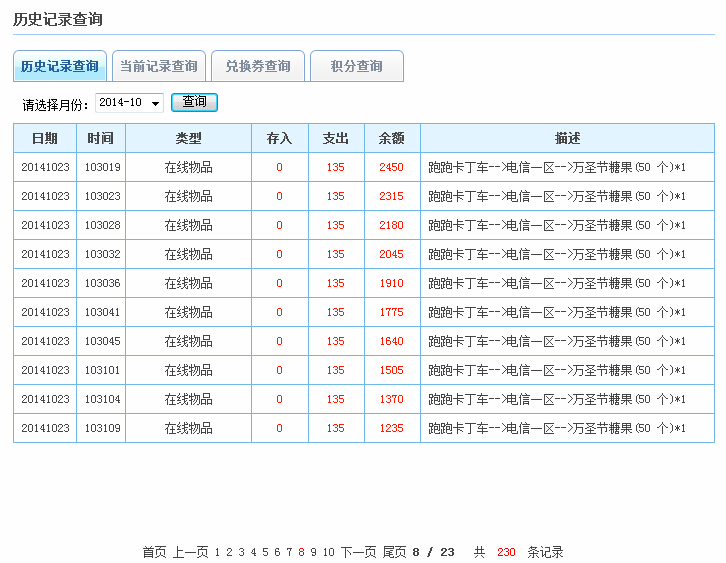Jump to 尾页 in pagination
The height and width of the screenshot is (563, 726).
394,552
